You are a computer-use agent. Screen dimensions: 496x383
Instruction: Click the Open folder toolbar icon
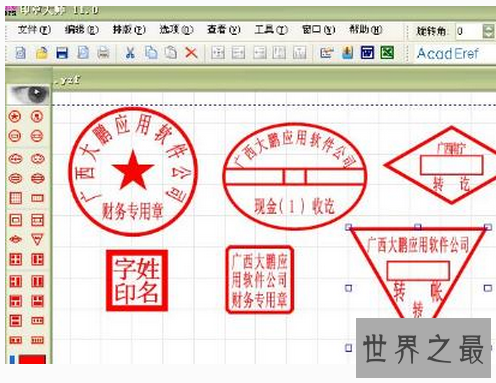point(42,53)
